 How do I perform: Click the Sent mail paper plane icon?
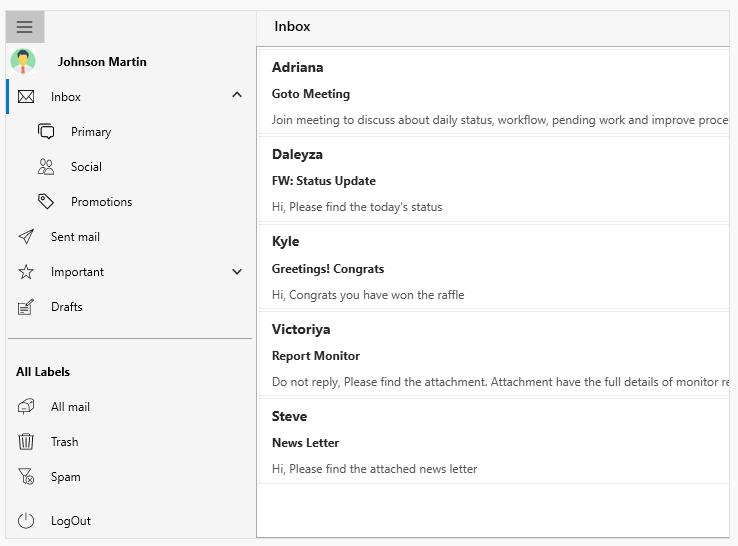click(26, 236)
